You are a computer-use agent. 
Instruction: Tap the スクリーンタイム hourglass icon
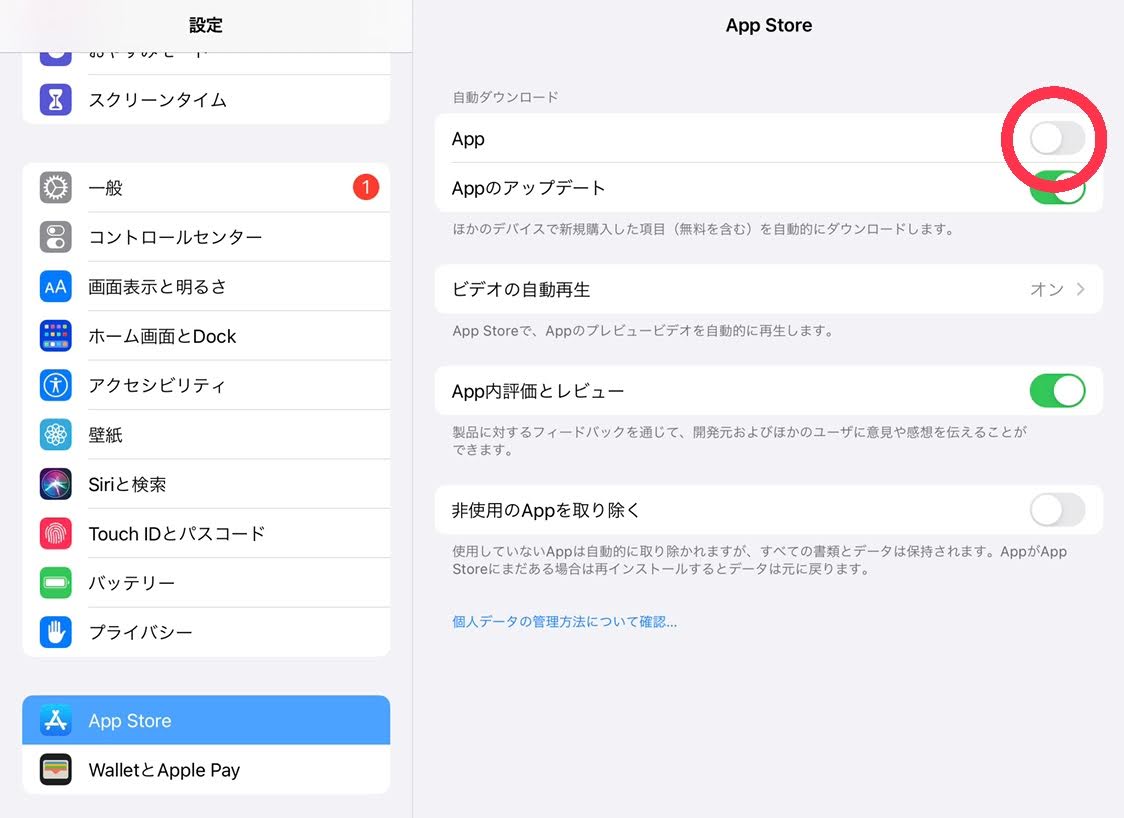pos(55,100)
